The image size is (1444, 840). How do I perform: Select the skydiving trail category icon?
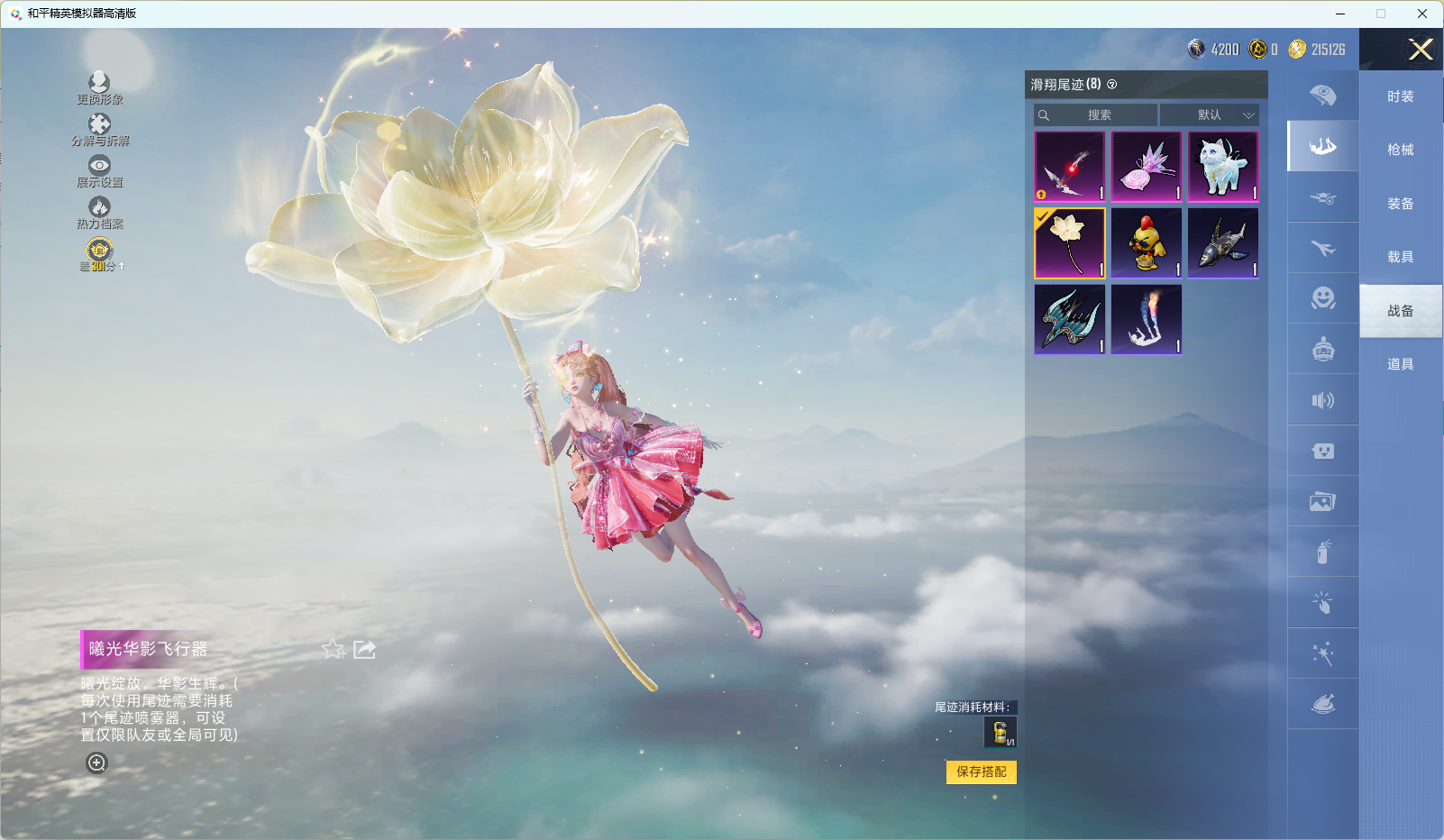pyautogui.click(x=1322, y=145)
